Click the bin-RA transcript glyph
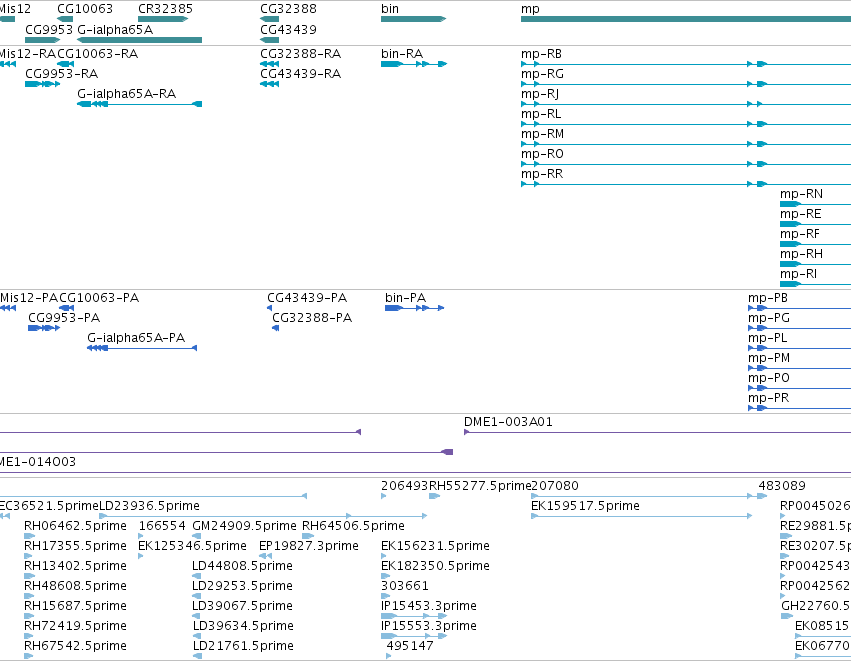Image resolution: width=851 pixels, height=661 pixels. pyautogui.click(x=414, y=64)
